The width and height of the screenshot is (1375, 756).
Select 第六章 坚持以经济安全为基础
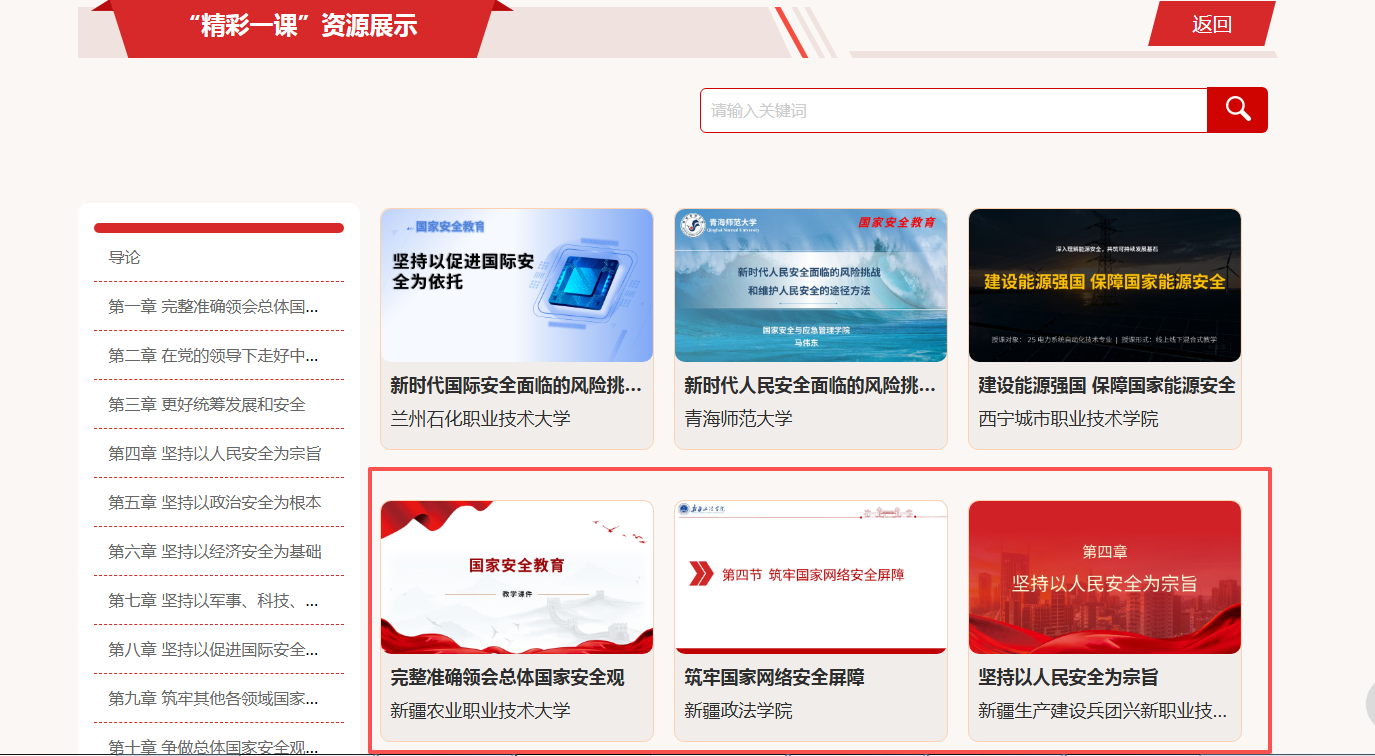[x=215, y=551]
